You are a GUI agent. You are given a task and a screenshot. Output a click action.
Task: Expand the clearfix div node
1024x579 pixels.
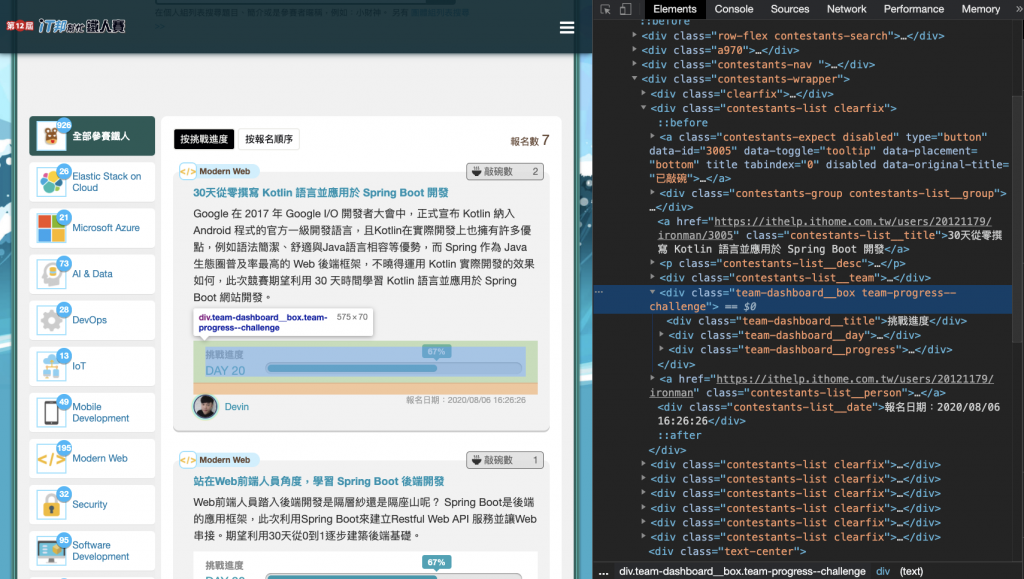point(643,93)
